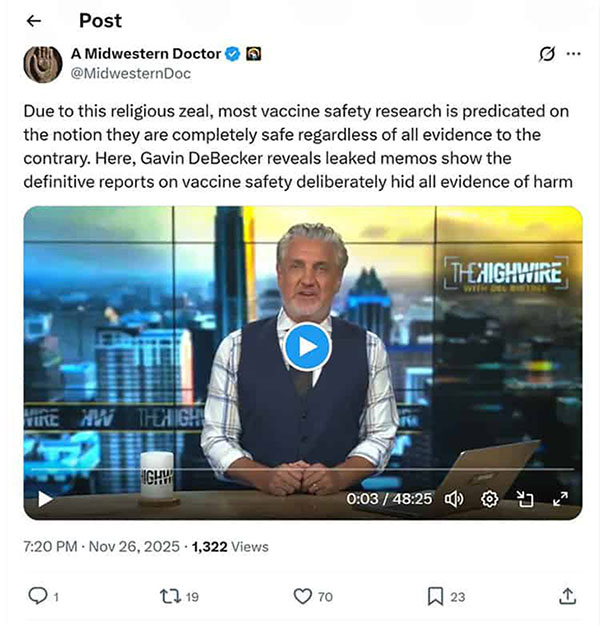The image size is (600, 625).
Task: Like the post with the heart icon
Action: (x=303, y=597)
